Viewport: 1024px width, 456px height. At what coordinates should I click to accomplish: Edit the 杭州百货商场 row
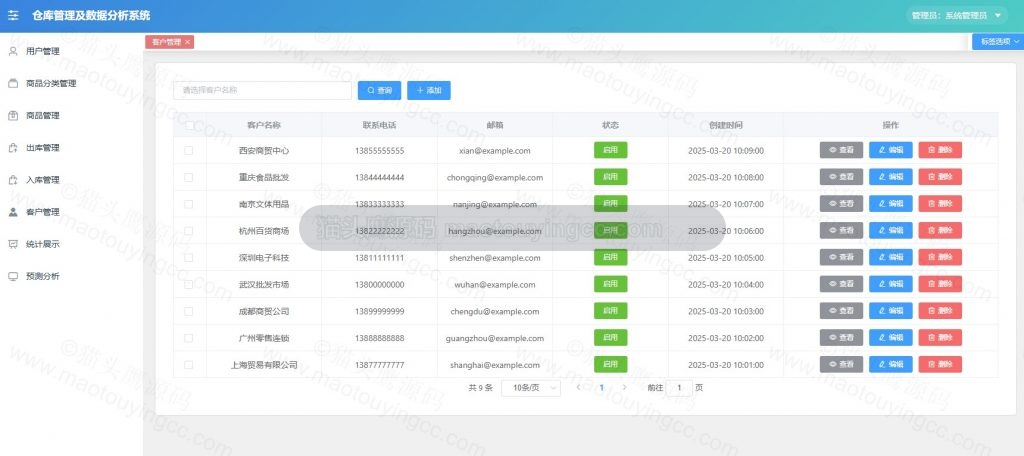(x=891, y=230)
